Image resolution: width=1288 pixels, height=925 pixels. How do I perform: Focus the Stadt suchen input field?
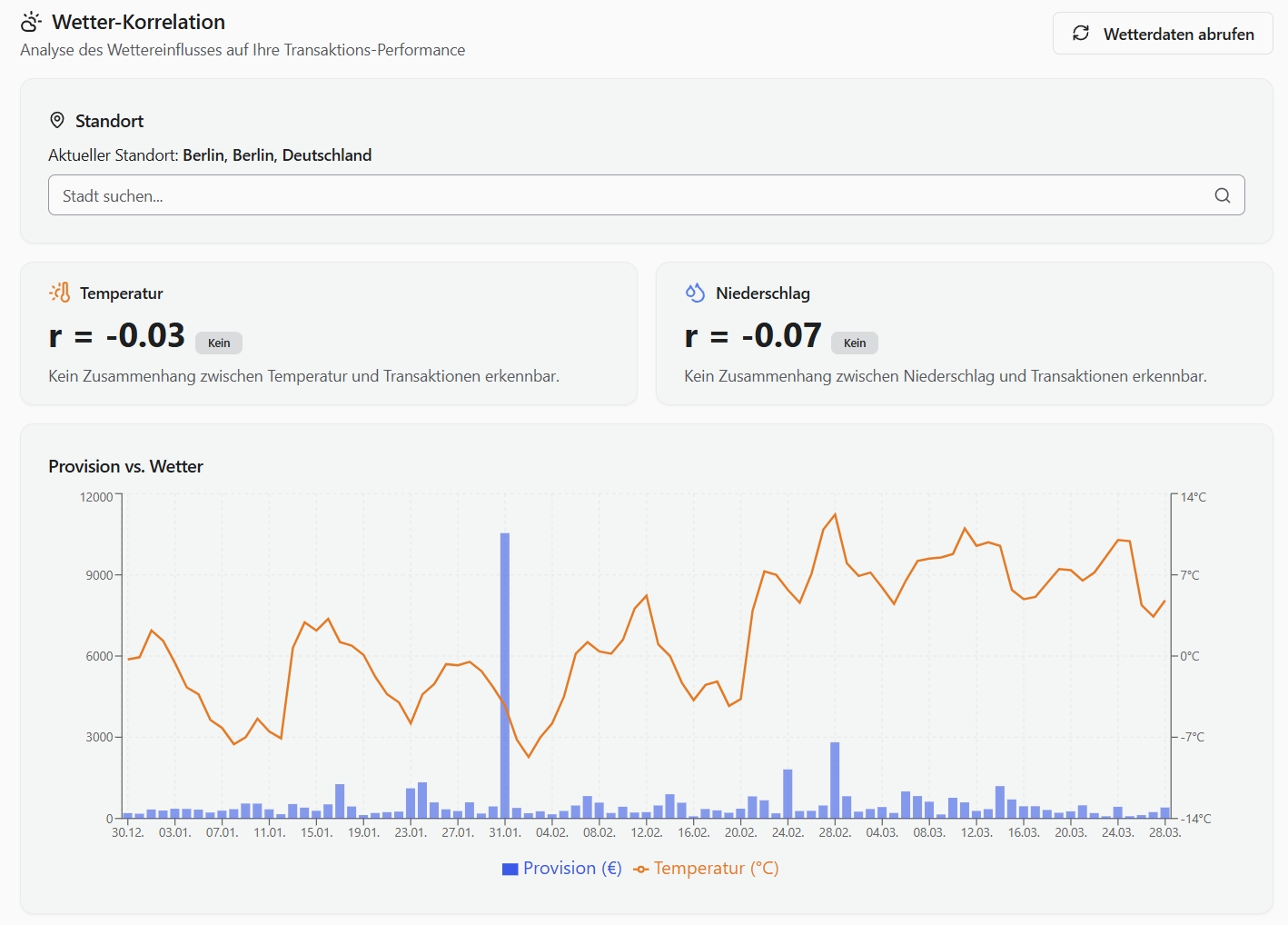[627, 195]
